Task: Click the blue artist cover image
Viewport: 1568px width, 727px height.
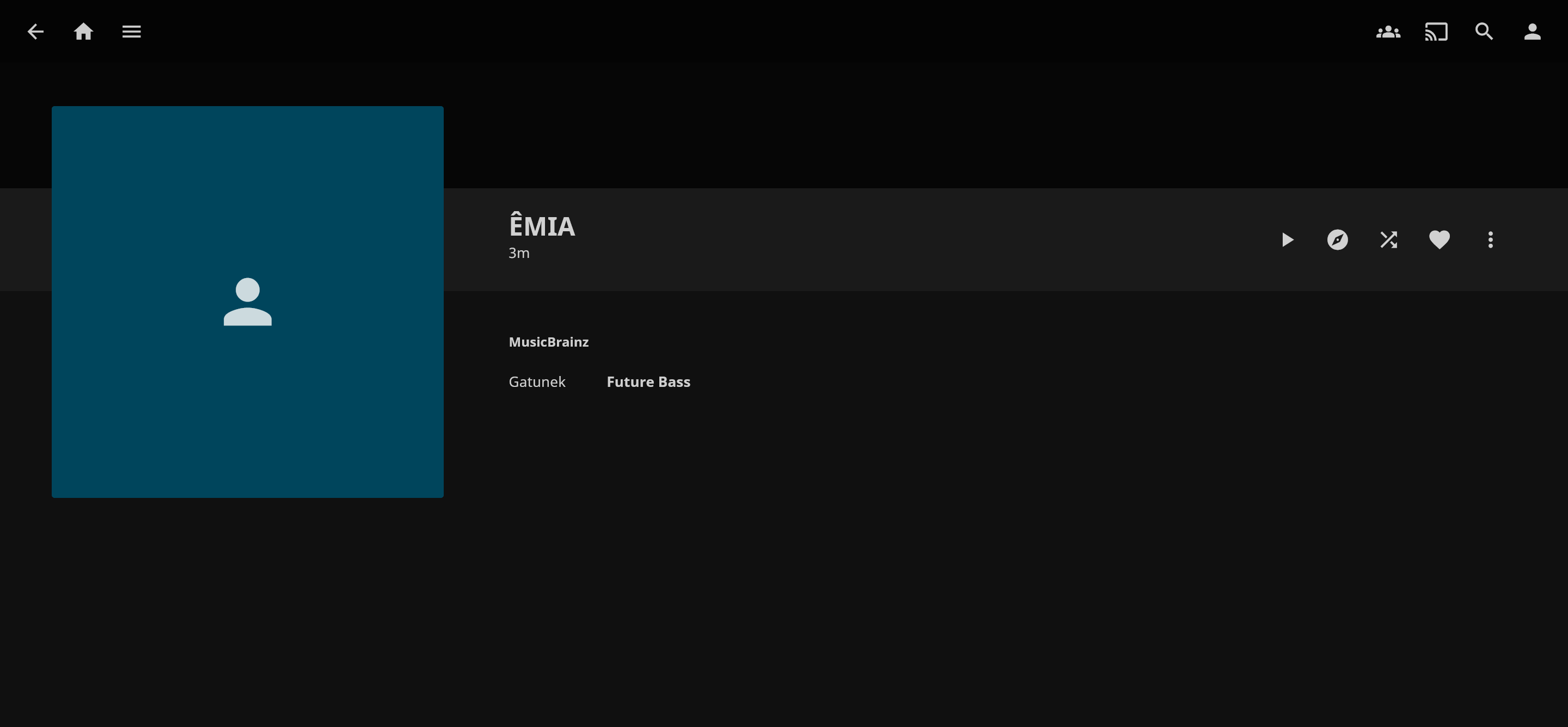Action: pyautogui.click(x=247, y=420)
